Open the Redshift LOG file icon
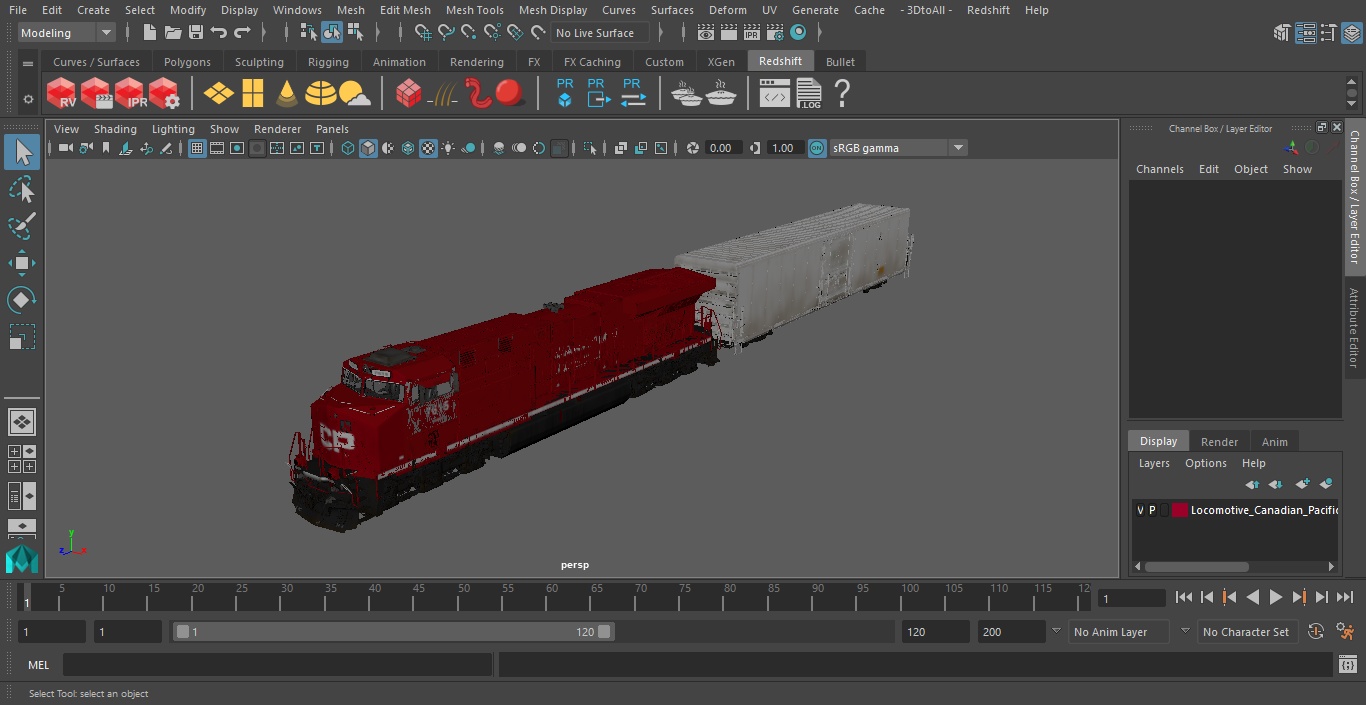This screenshot has height=705, width=1366. pos(809,94)
